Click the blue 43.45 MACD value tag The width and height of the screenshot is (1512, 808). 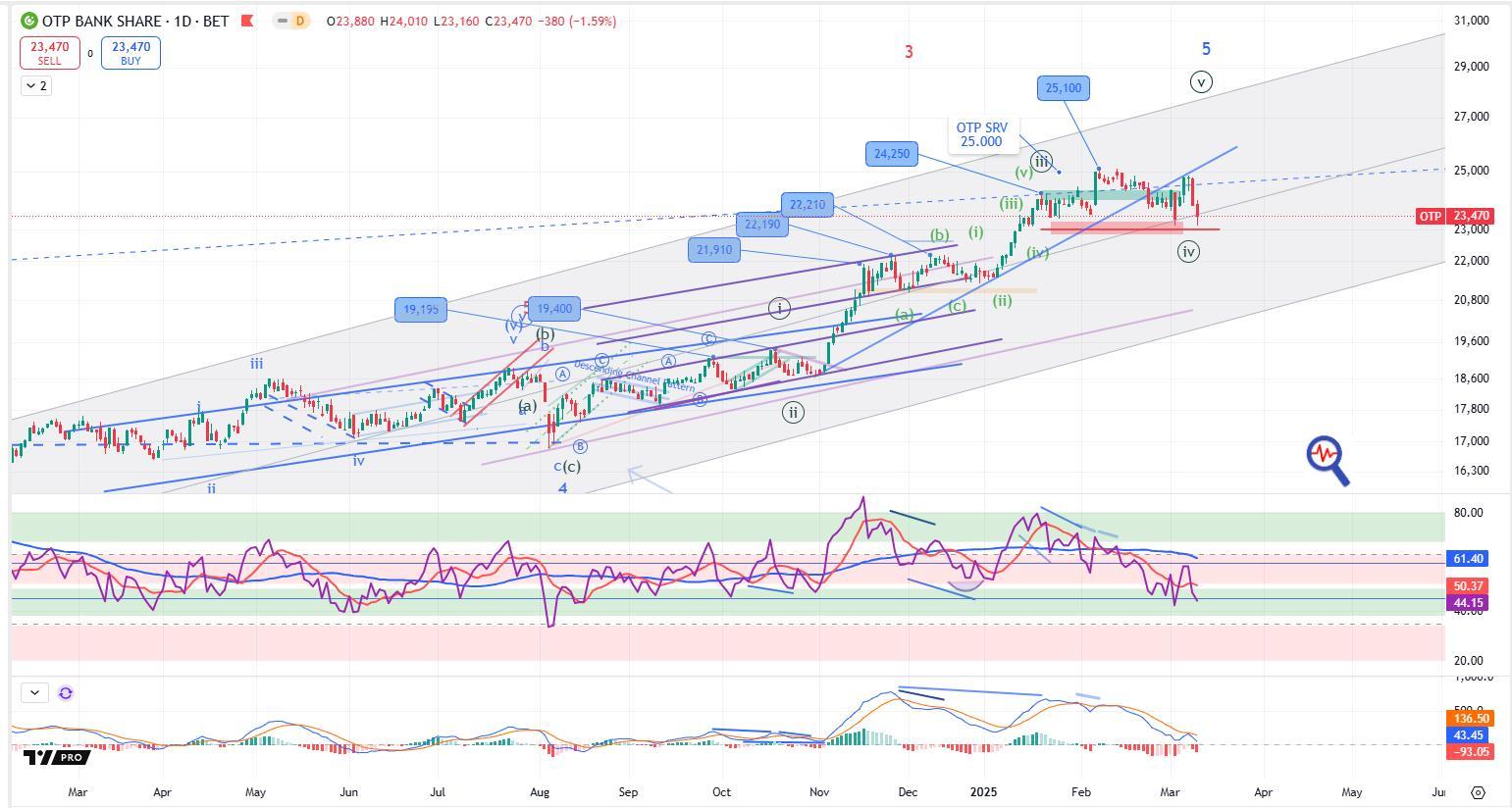pos(1468,735)
